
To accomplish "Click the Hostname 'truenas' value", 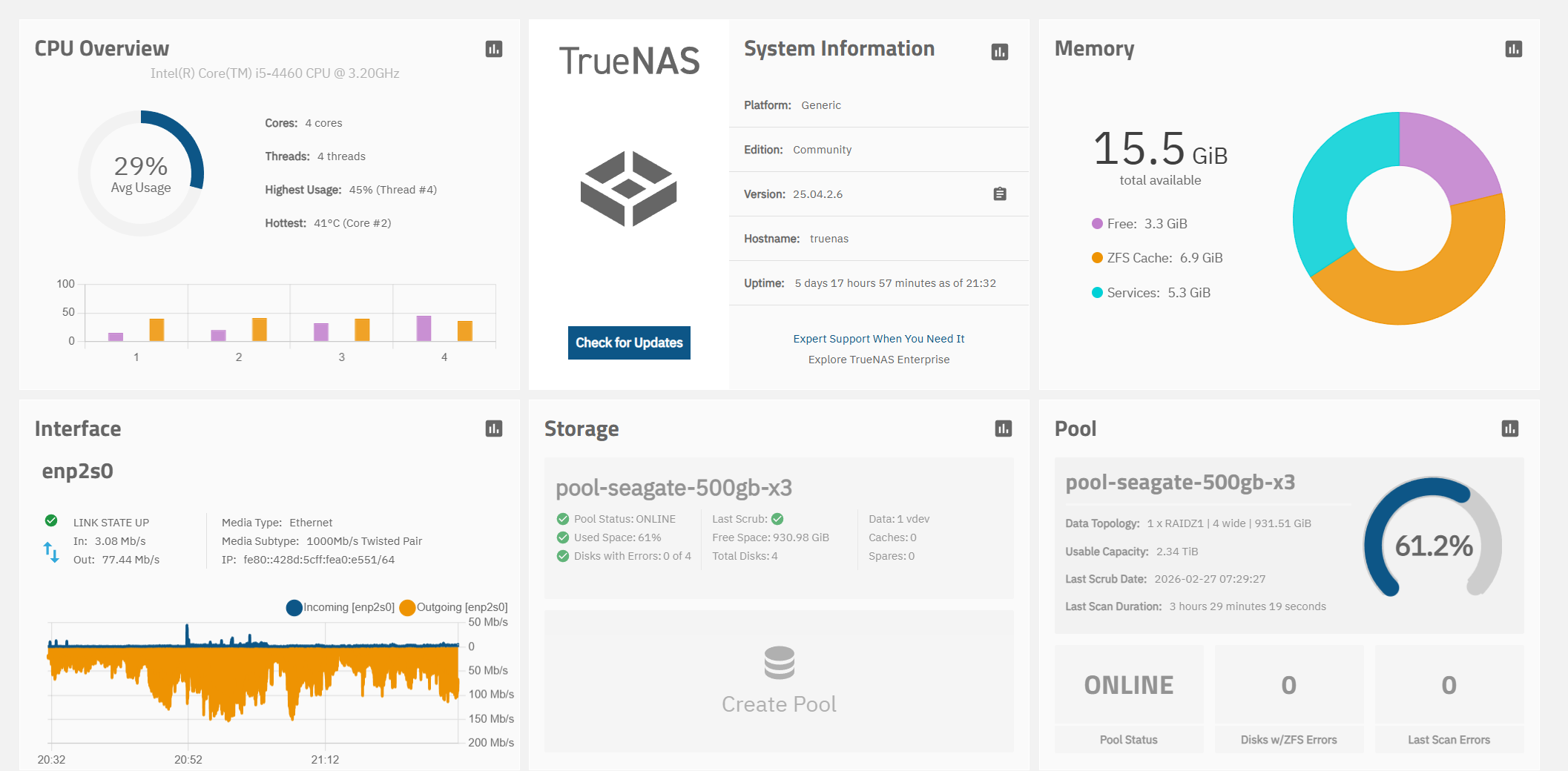I will 829,239.
